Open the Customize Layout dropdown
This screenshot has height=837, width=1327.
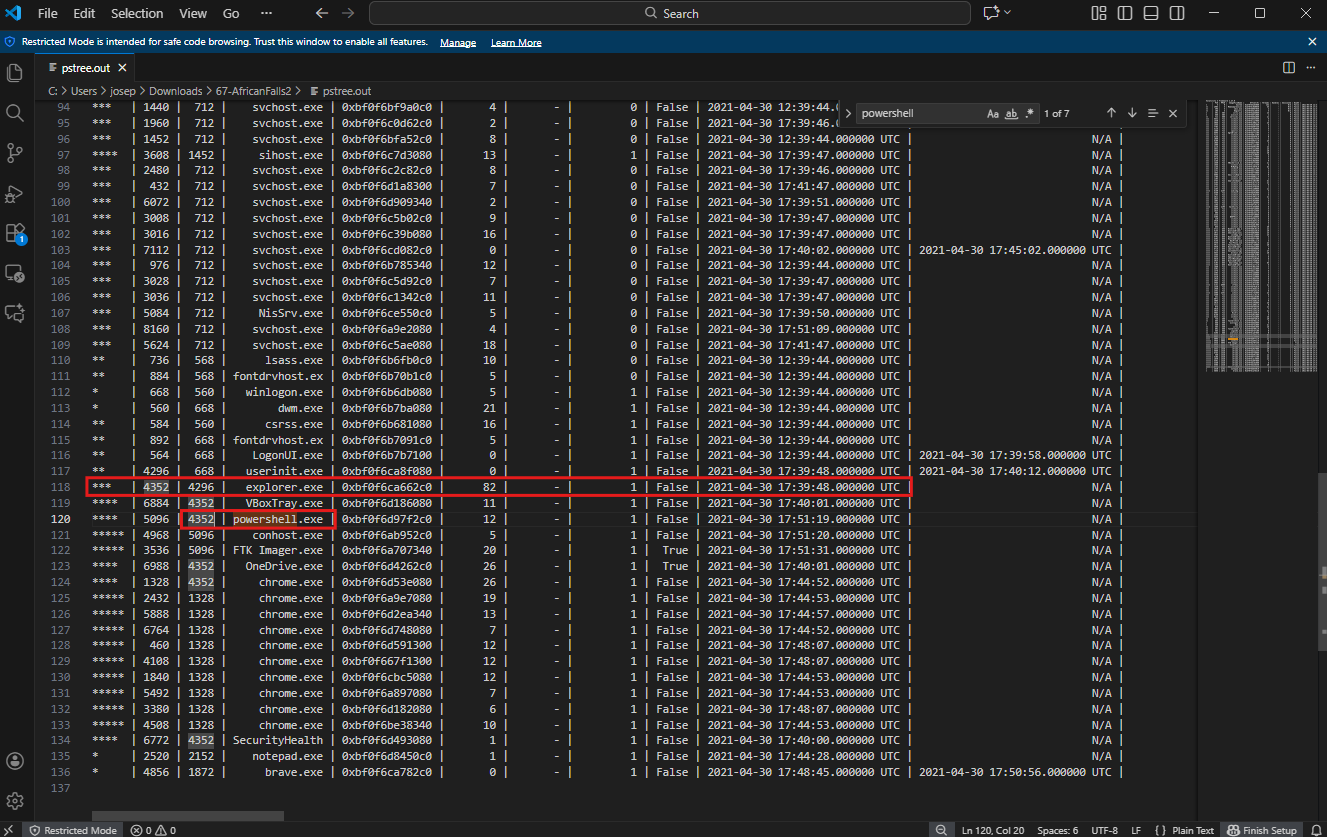[1099, 13]
